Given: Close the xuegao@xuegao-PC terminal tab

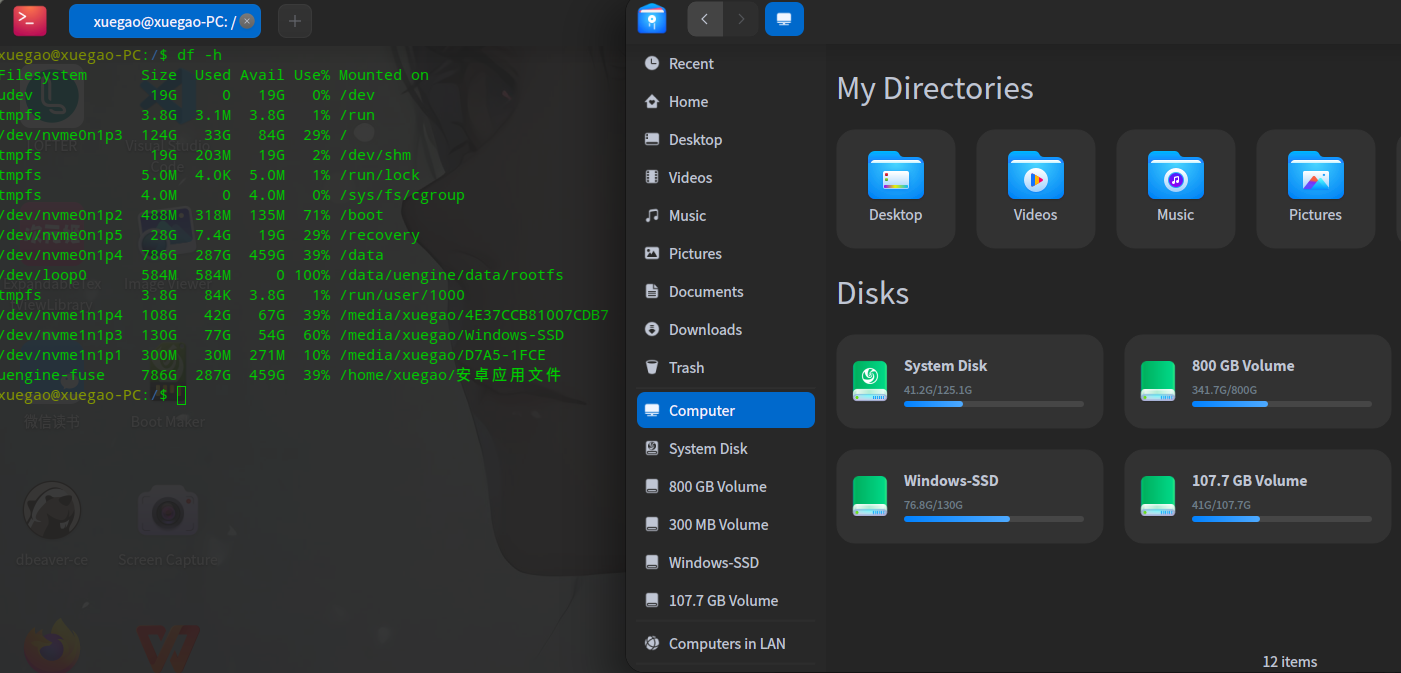Looking at the screenshot, I should point(247,21).
